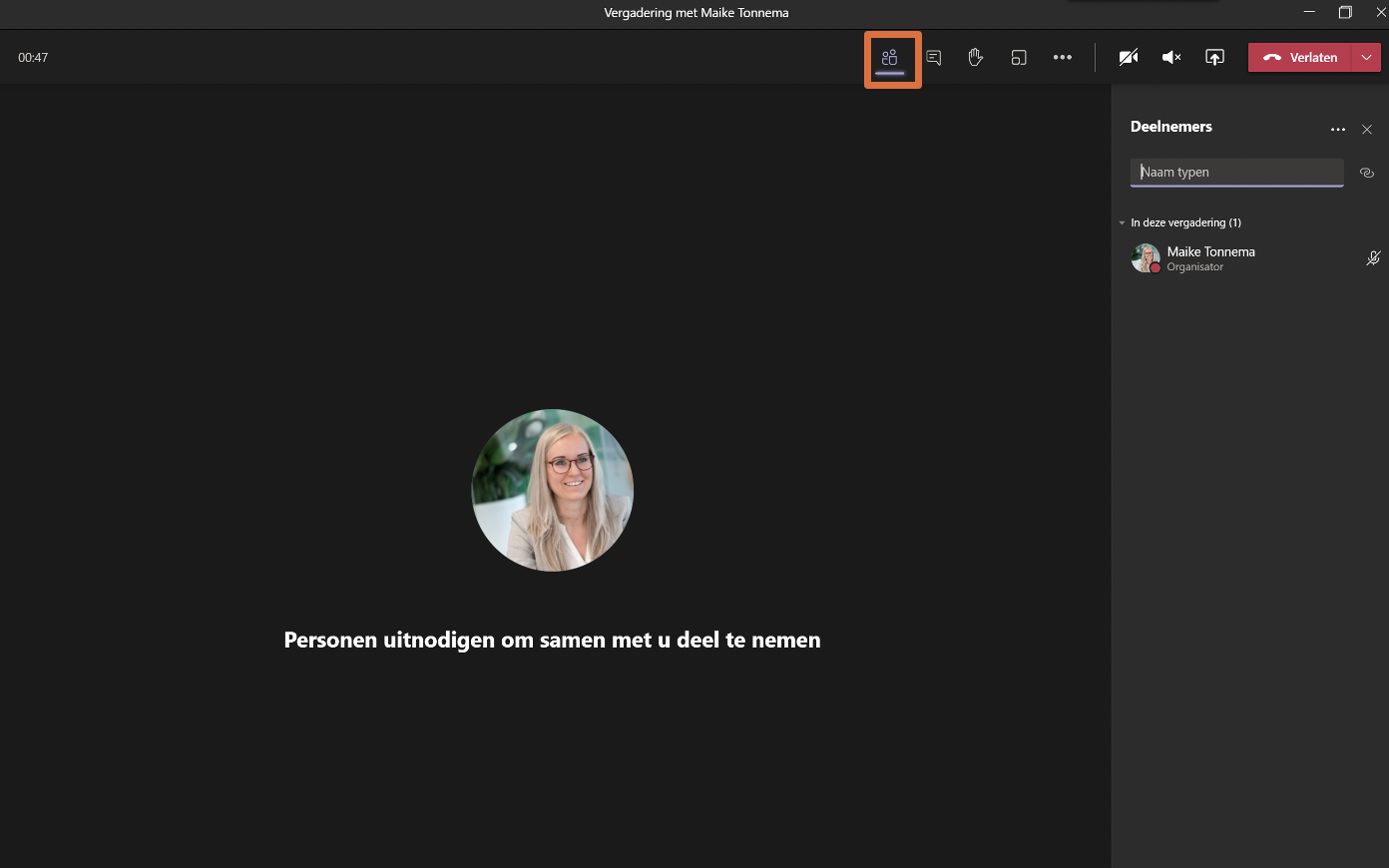
Task: Turn the camera on
Action: coord(1129,58)
